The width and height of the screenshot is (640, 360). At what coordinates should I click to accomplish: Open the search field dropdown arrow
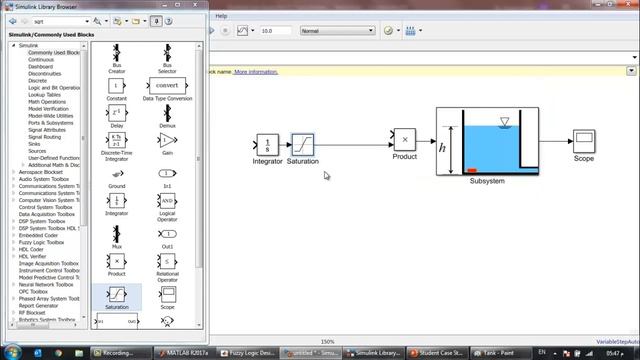(x=87, y=21)
